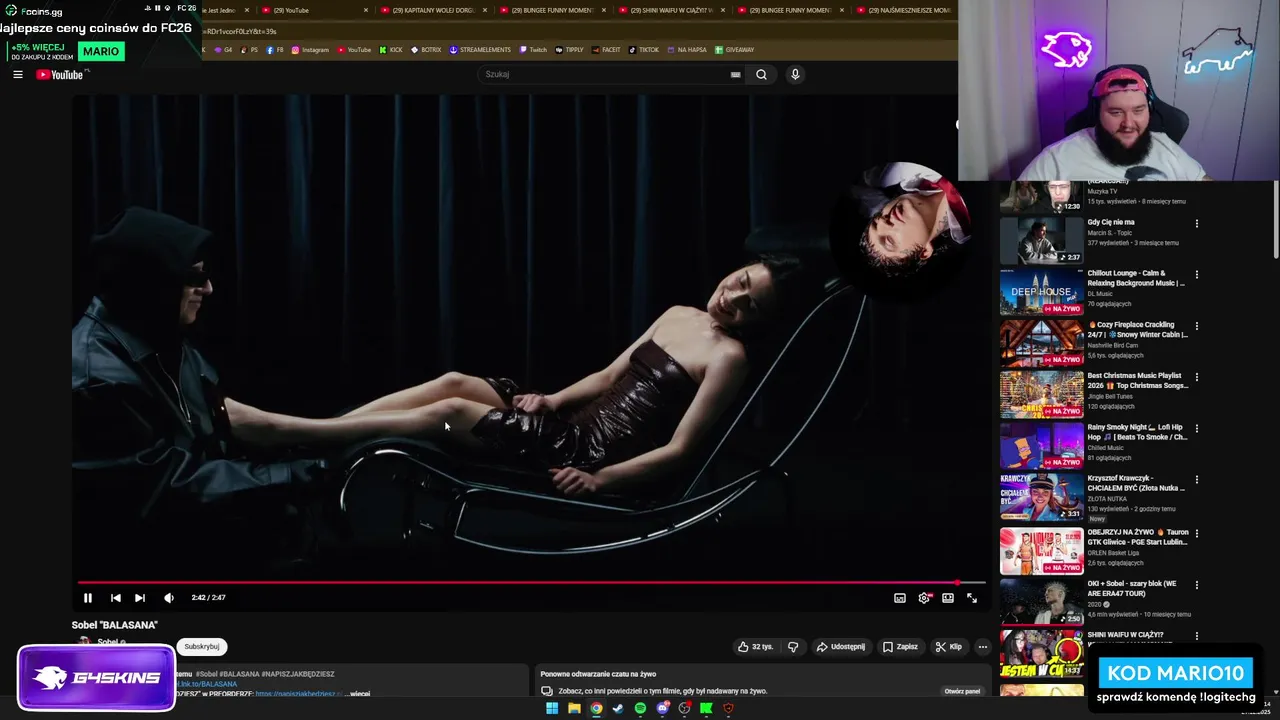Open Krzysztof Krawczyk CHCIAŁEM BYĆ video title
Viewport: 1280px width, 720px height.
click(x=1137, y=483)
